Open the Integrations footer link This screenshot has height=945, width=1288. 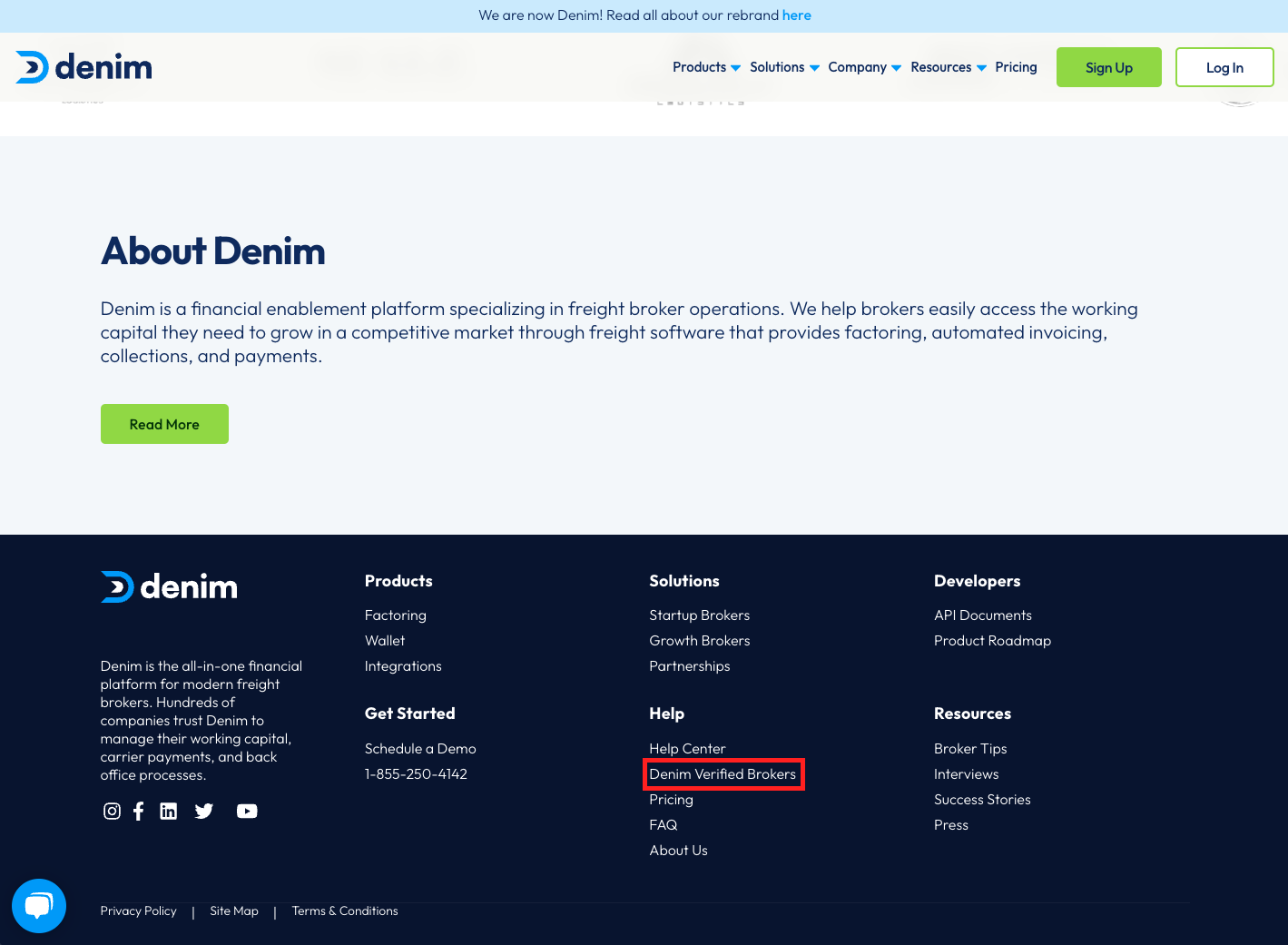pyautogui.click(x=403, y=666)
